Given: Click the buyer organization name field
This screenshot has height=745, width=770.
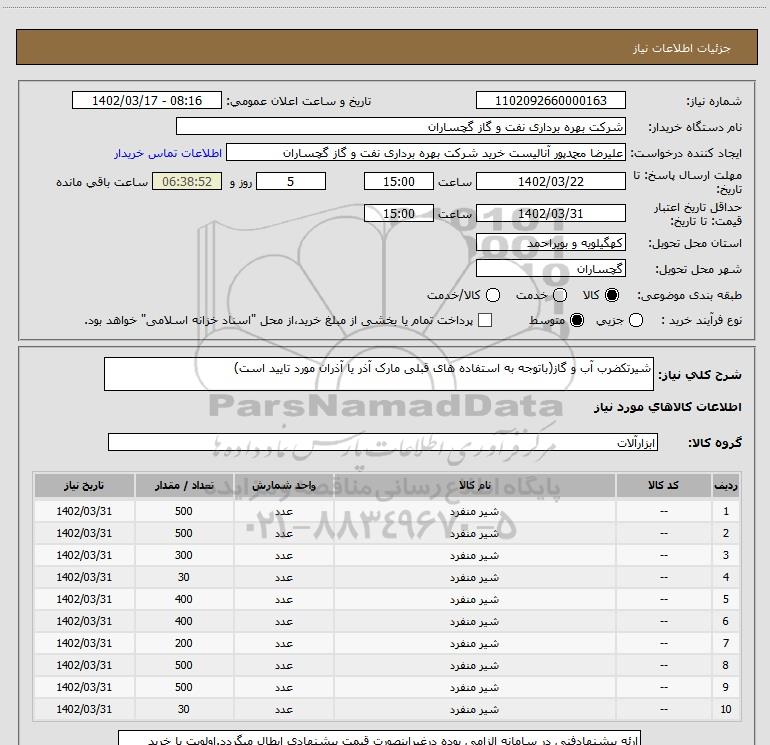Looking at the screenshot, I should pos(401,126).
